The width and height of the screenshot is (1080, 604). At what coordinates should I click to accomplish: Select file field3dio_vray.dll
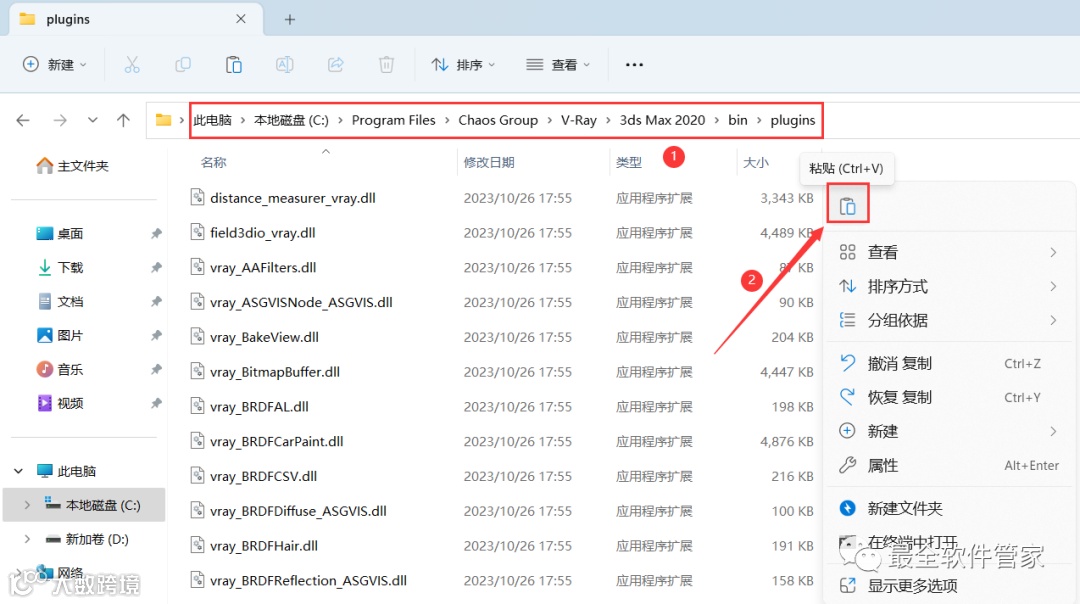pyautogui.click(x=262, y=233)
